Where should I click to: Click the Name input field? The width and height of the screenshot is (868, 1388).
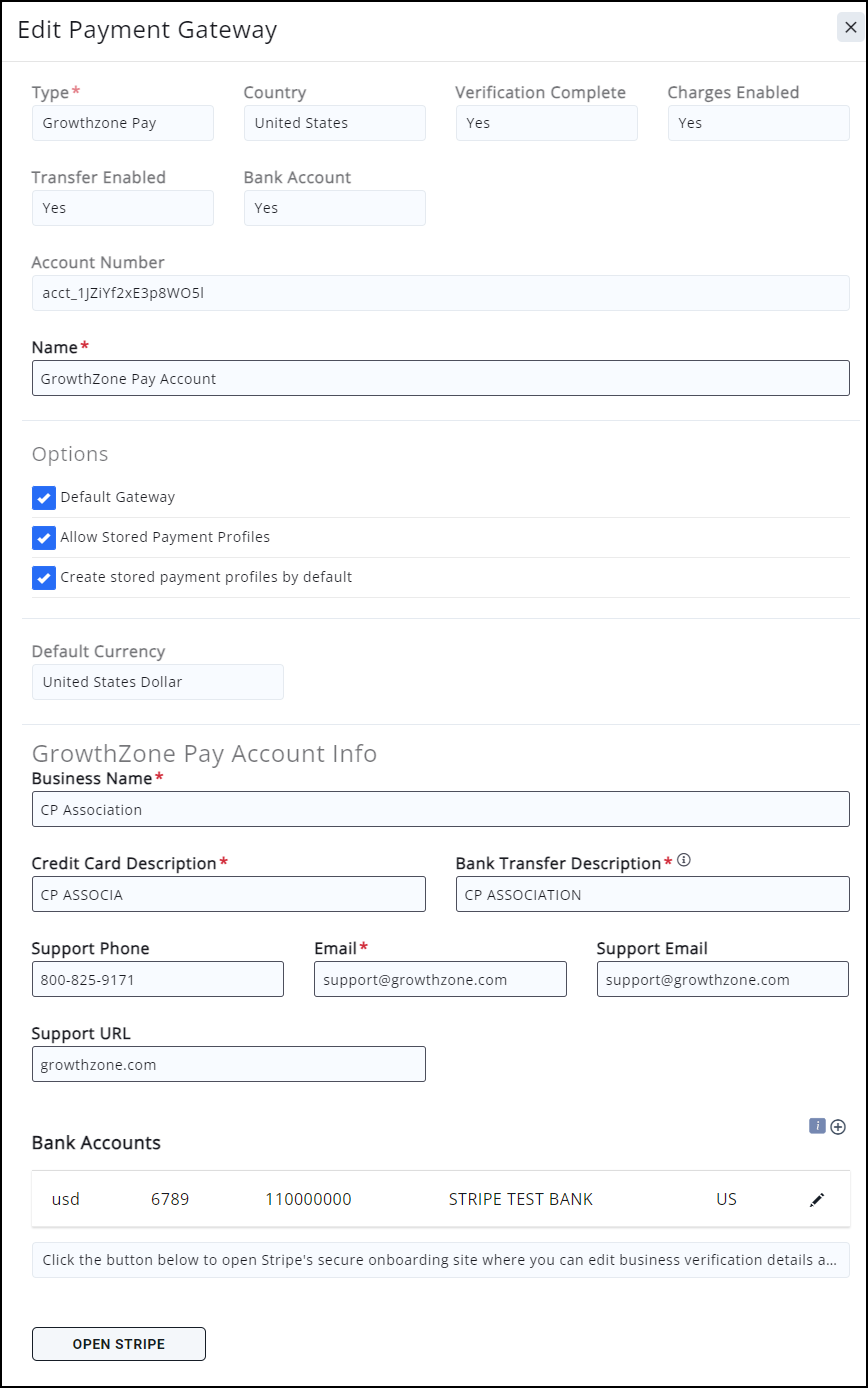[441, 379]
